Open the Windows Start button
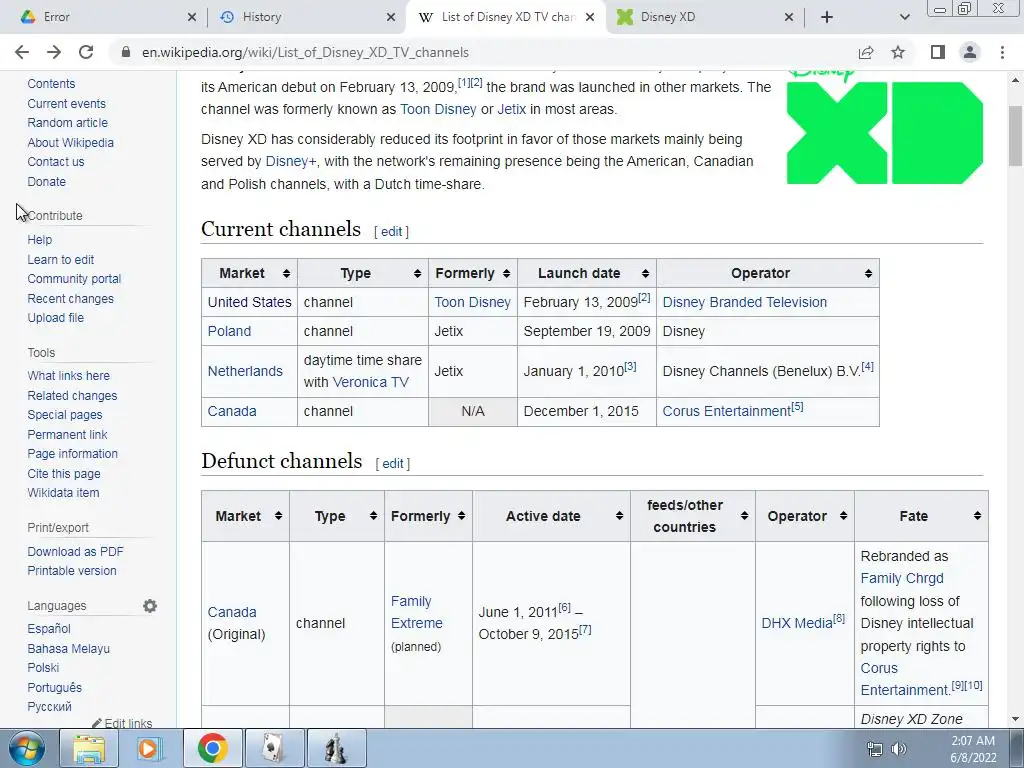The image size is (1024, 768). [27, 748]
